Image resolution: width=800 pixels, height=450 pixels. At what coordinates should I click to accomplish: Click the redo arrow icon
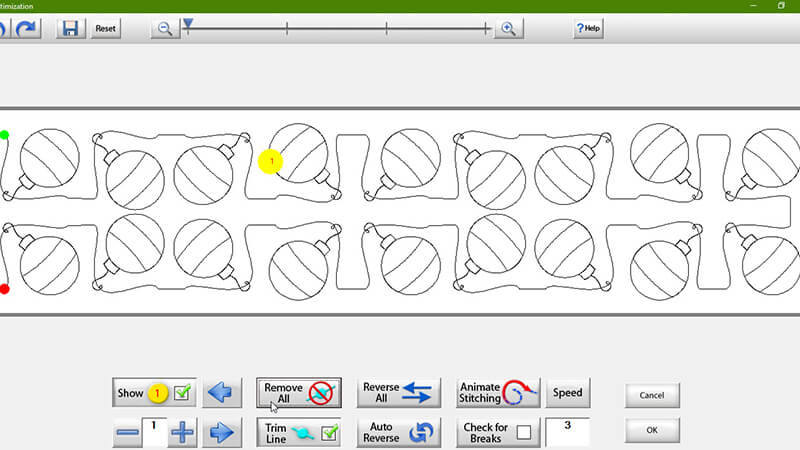27,28
